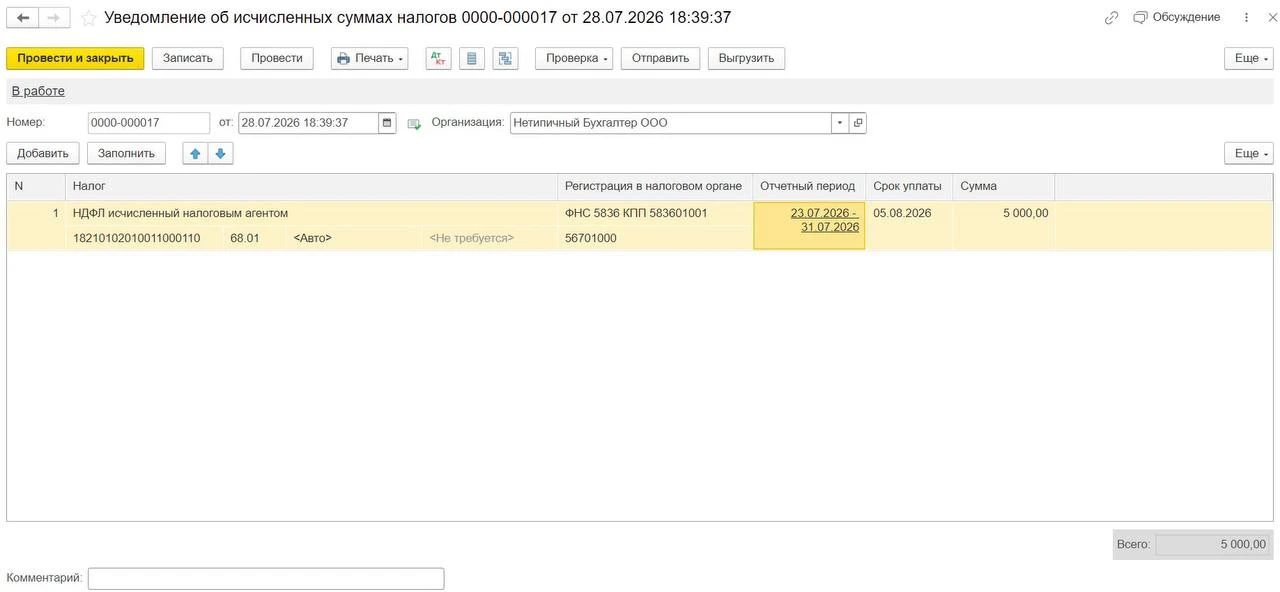Click the Отчетный период column header

tap(808, 186)
